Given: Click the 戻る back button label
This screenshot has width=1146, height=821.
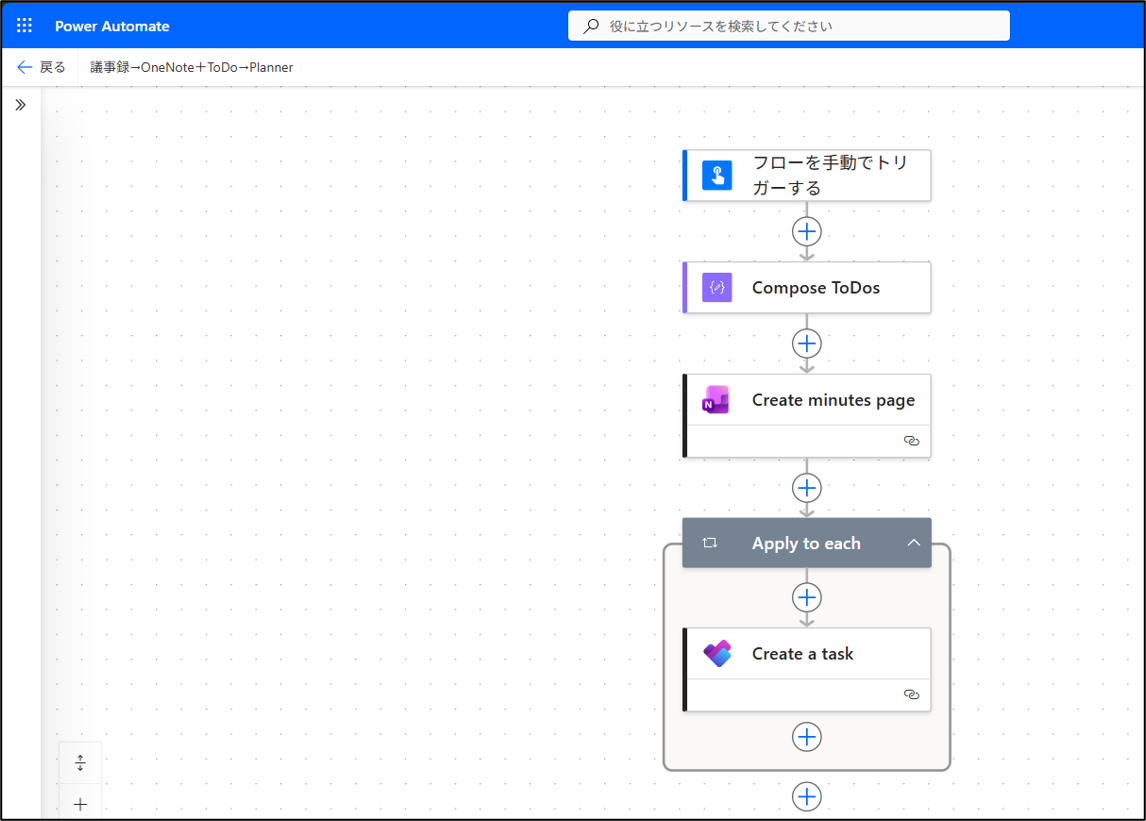Looking at the screenshot, I should coord(53,67).
